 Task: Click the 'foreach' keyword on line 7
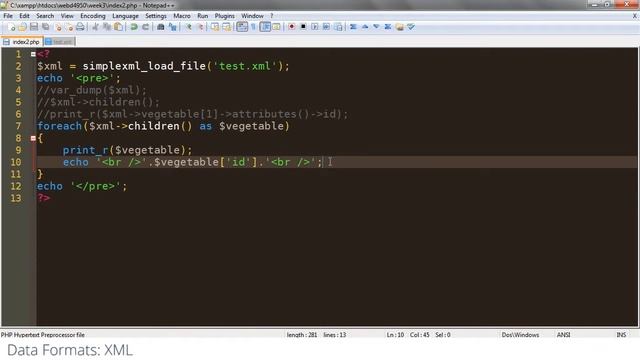pyautogui.click(x=59, y=126)
